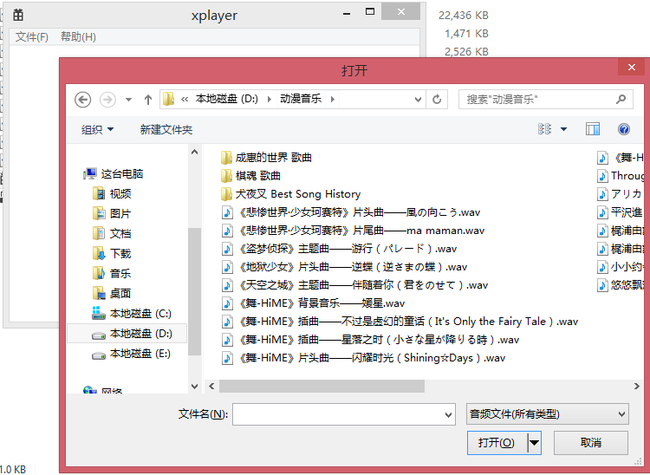Open recent locations dropdown arrow
Viewport: 650px width, 475px height.
click(129, 100)
